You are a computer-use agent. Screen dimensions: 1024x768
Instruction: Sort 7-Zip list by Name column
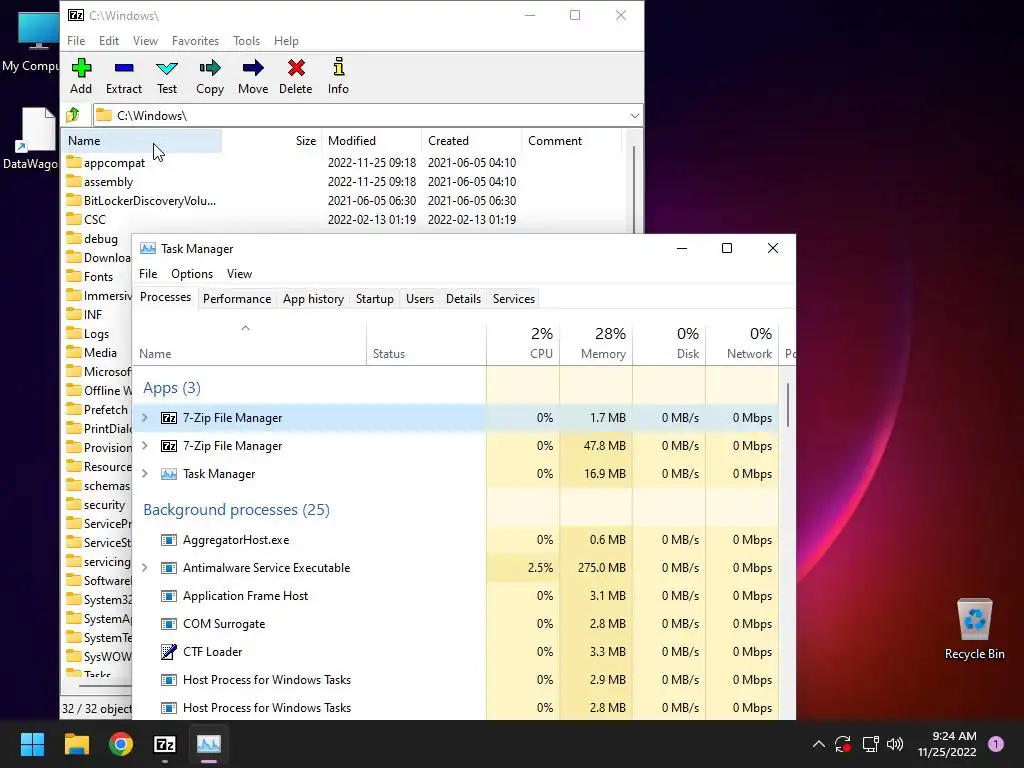point(142,140)
